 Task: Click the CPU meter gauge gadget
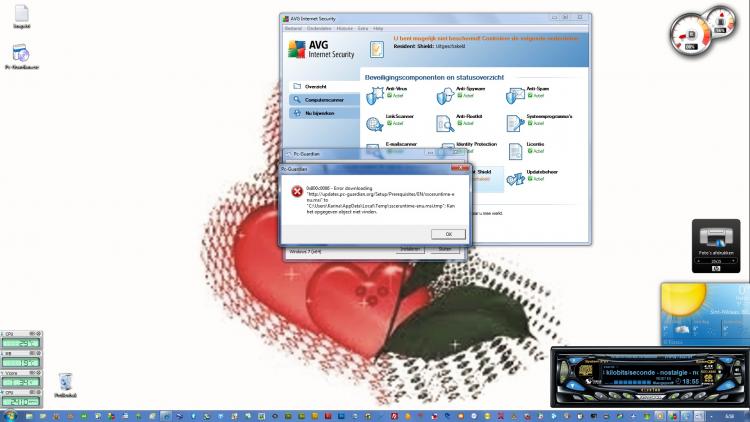point(690,35)
